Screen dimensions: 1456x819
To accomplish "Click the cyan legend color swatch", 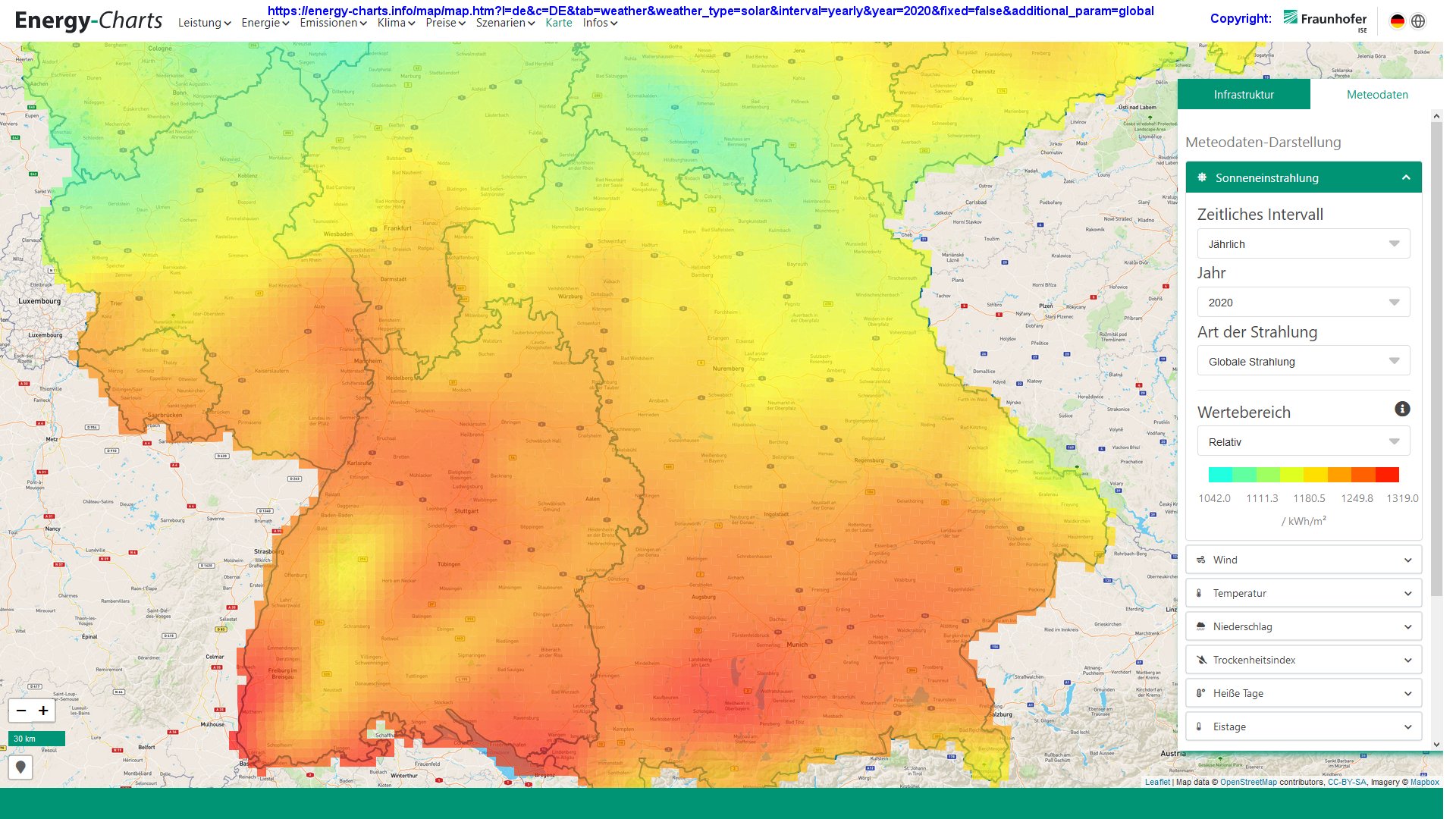I will tap(1220, 475).
